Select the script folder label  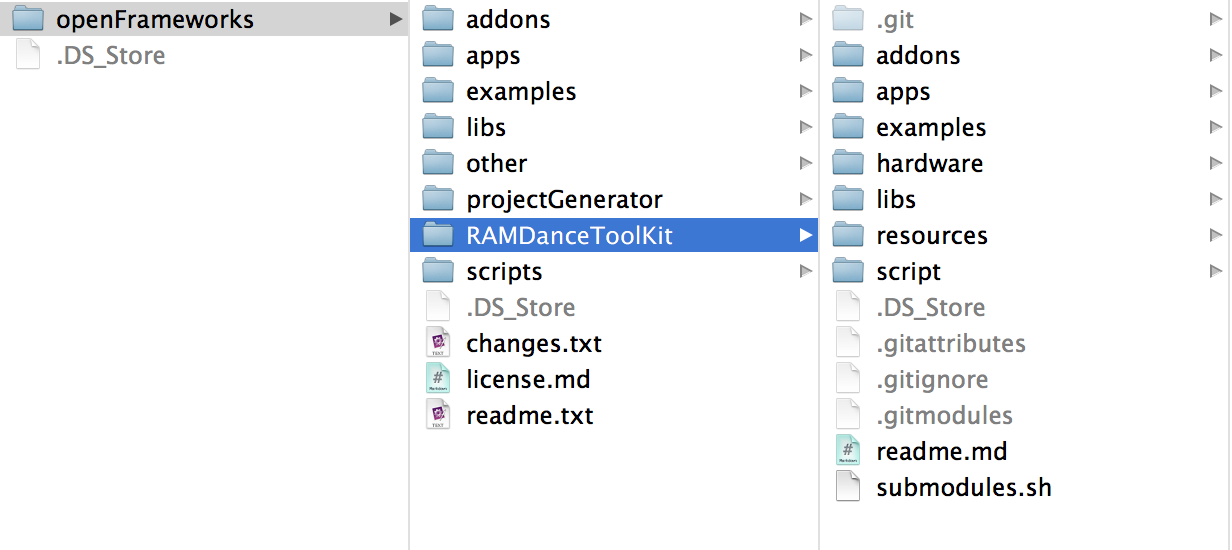(x=908, y=271)
